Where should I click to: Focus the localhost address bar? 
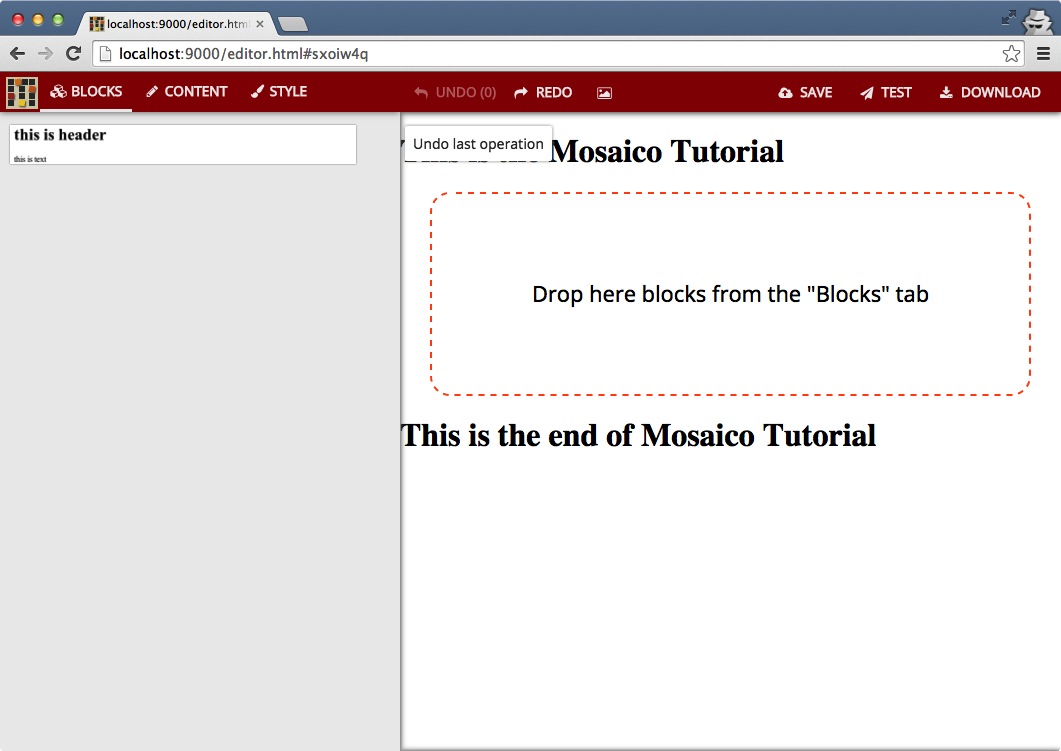click(x=550, y=54)
